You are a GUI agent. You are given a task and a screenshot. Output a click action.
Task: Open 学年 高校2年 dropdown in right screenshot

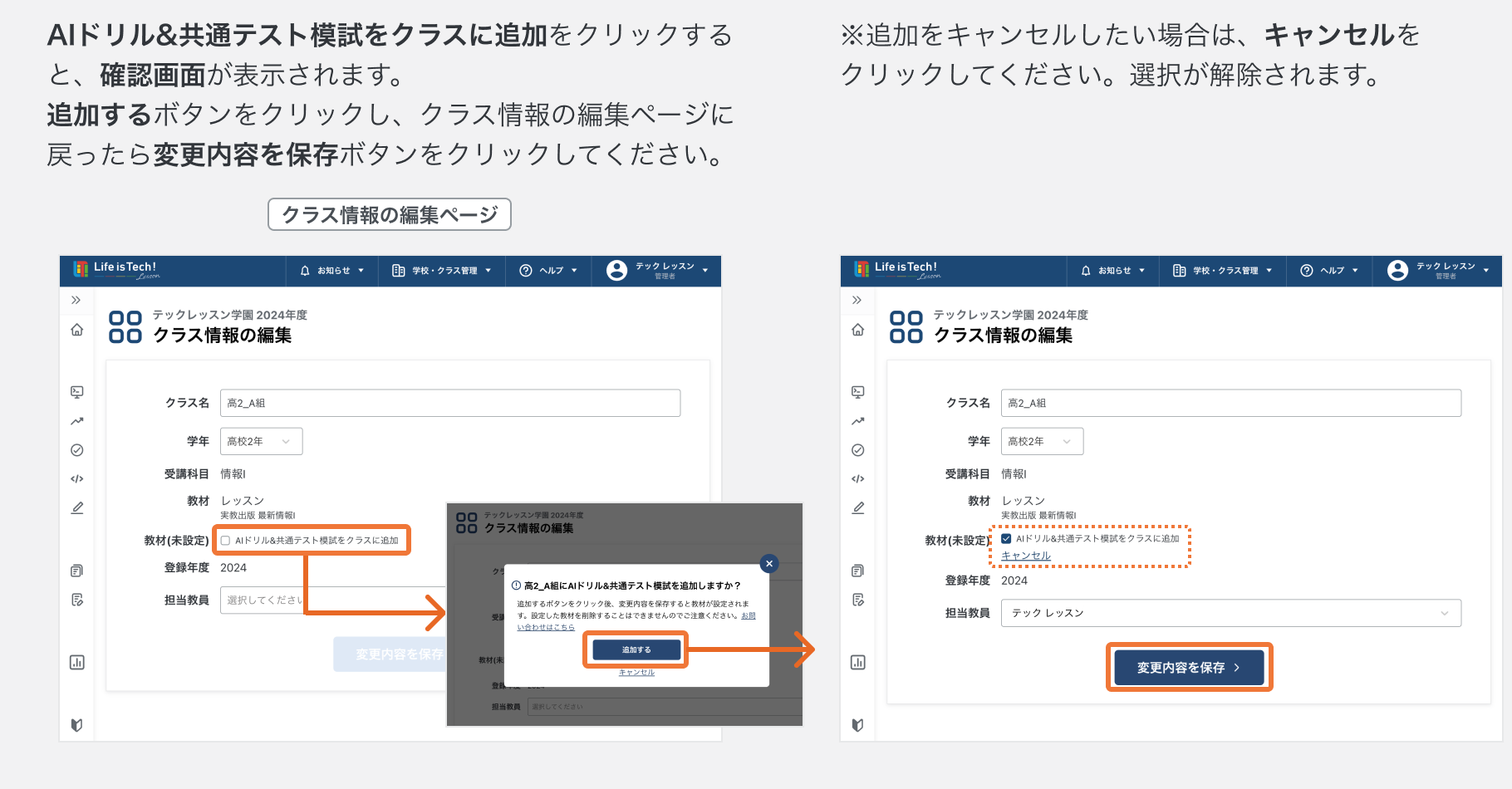click(x=1042, y=441)
